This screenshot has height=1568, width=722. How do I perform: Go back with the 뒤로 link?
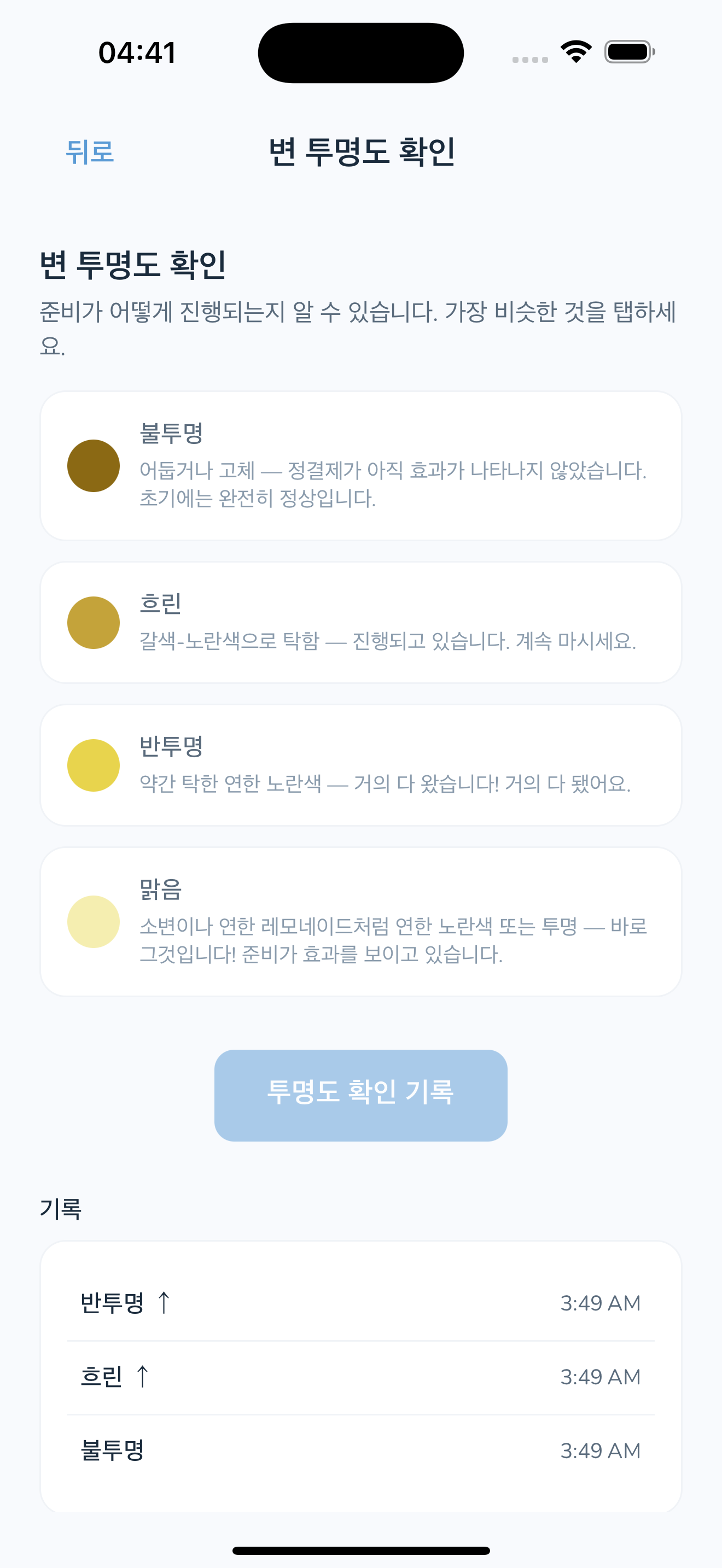click(90, 151)
